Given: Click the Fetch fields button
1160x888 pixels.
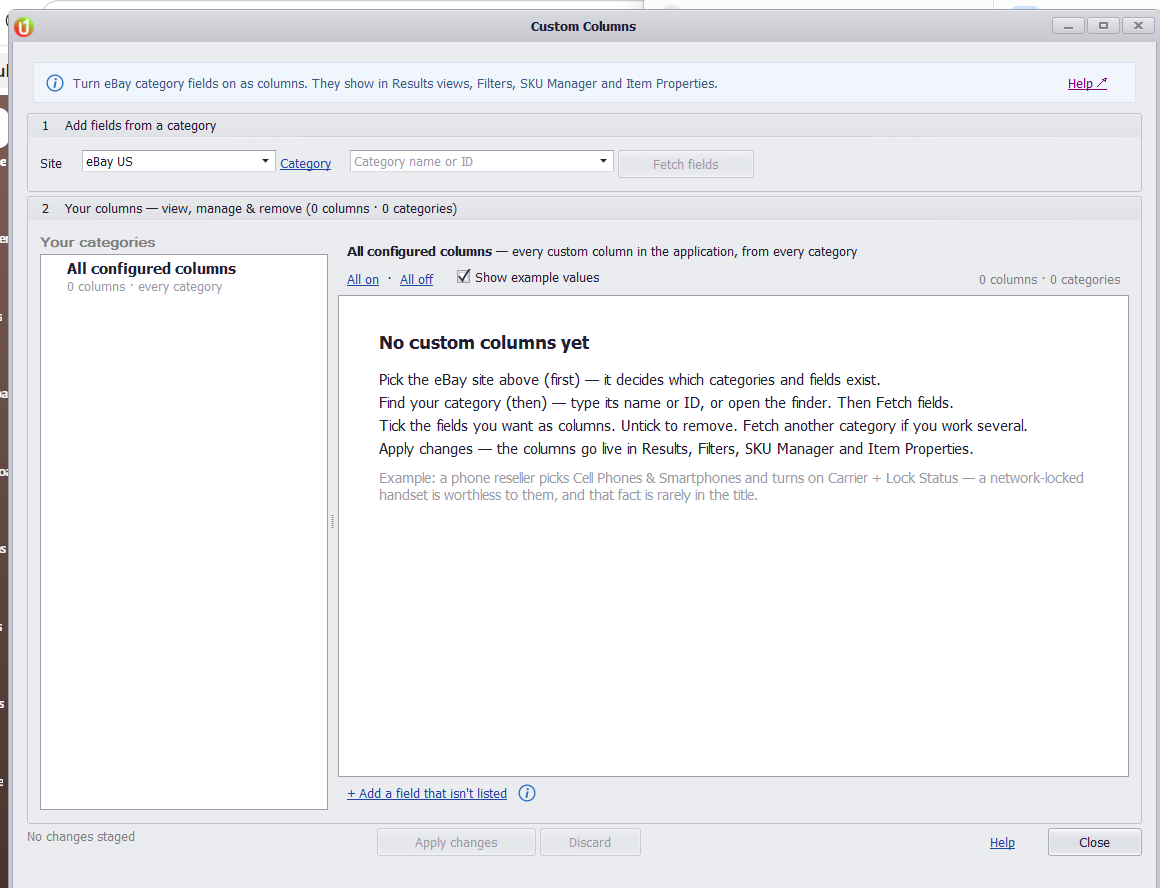Looking at the screenshot, I should [x=686, y=164].
